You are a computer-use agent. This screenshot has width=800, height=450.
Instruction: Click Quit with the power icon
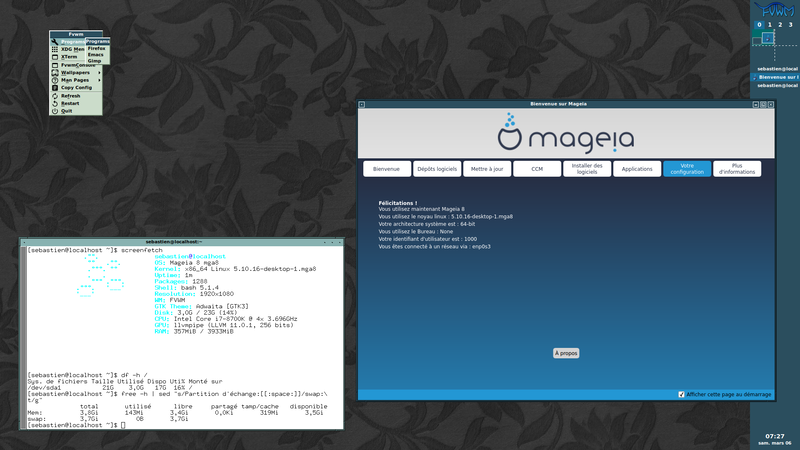(76, 111)
